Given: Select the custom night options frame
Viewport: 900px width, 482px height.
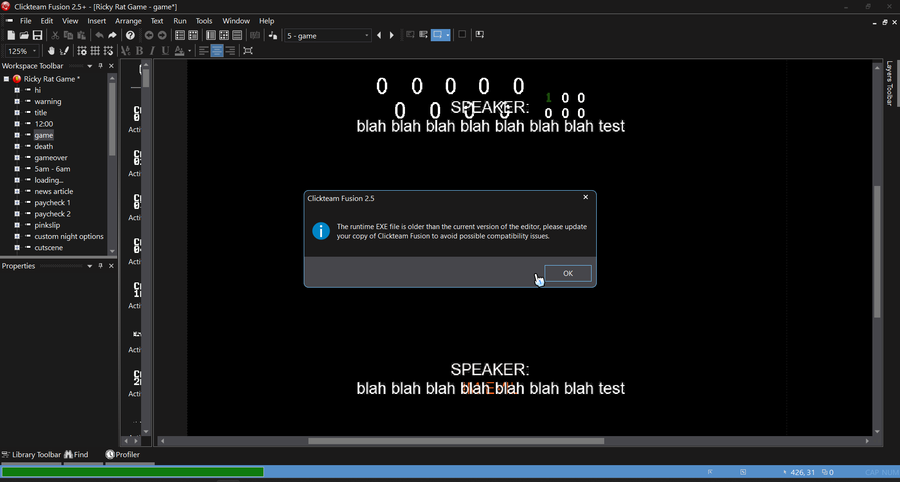Looking at the screenshot, I should [x=69, y=236].
